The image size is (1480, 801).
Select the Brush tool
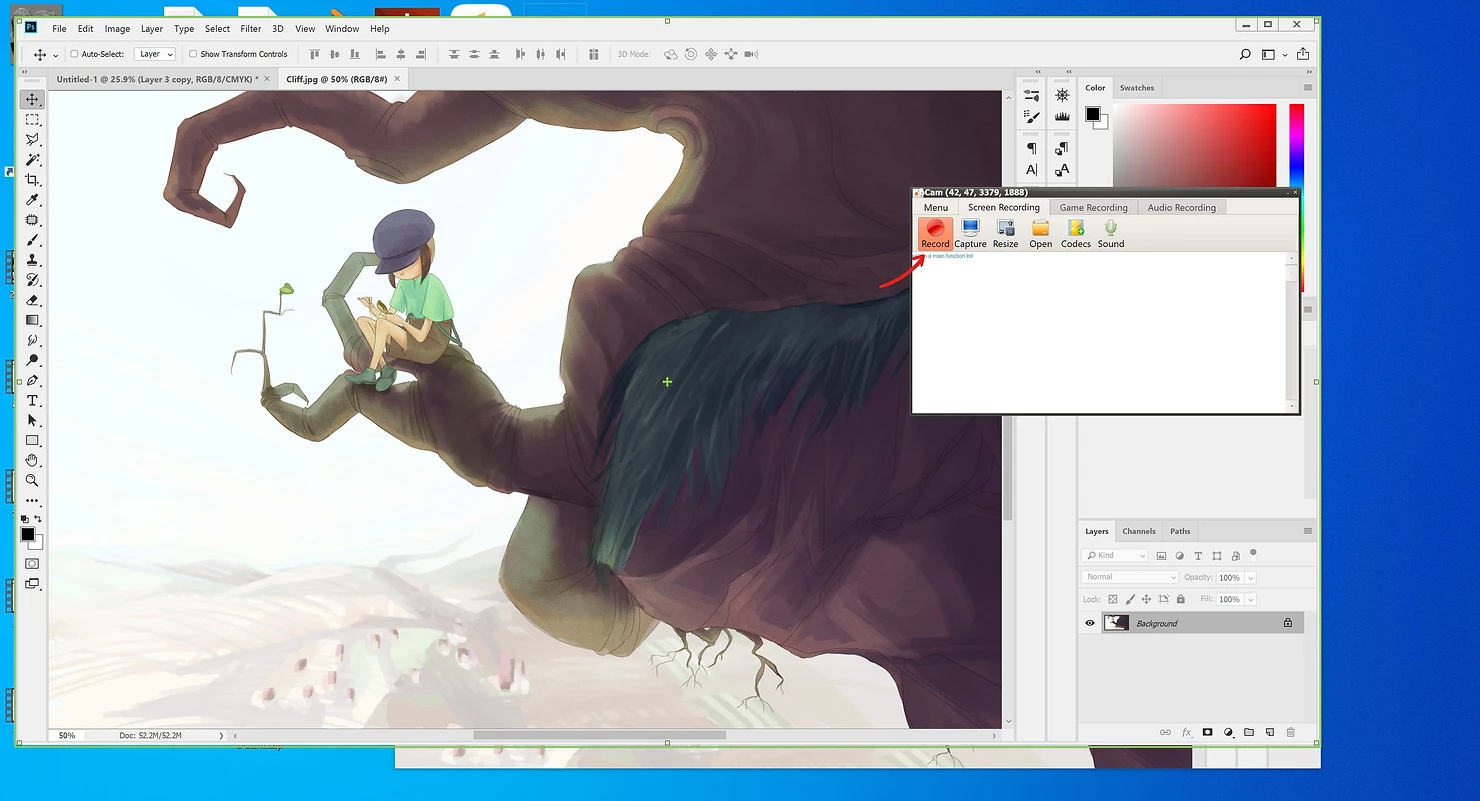pyautogui.click(x=32, y=240)
